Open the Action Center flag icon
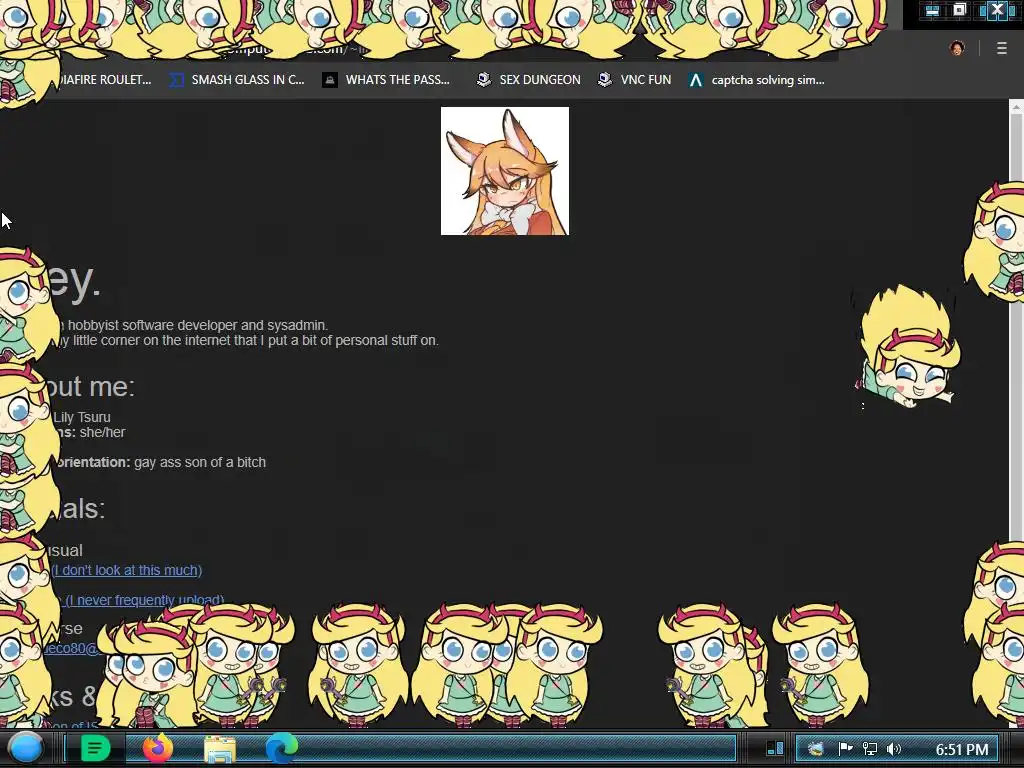 (845, 749)
